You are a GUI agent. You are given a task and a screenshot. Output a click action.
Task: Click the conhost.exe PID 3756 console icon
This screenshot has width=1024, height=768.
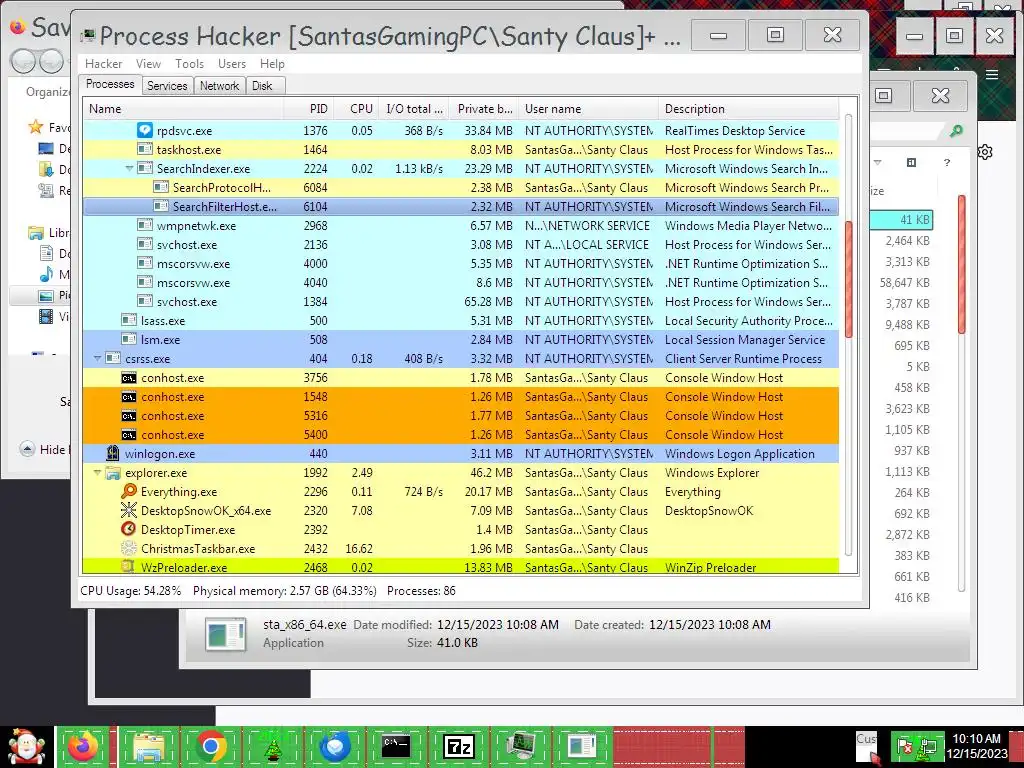click(129, 378)
